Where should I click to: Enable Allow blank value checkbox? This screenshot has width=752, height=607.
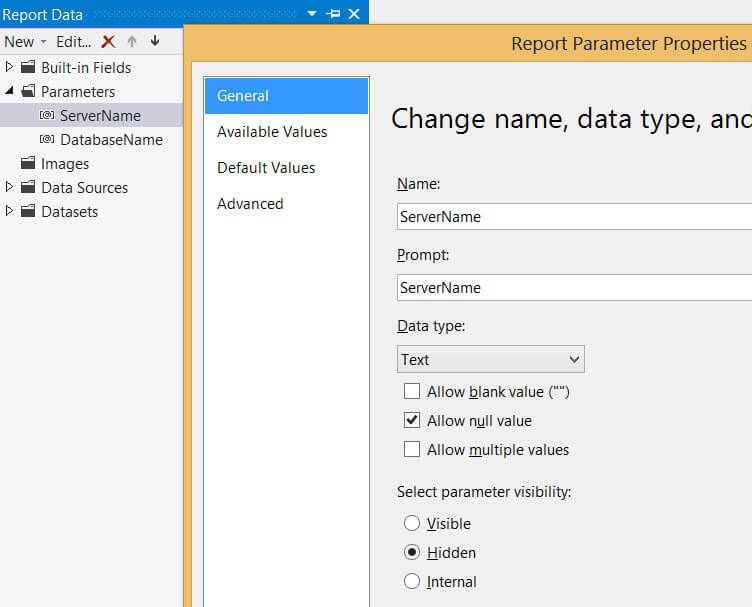tap(412, 392)
